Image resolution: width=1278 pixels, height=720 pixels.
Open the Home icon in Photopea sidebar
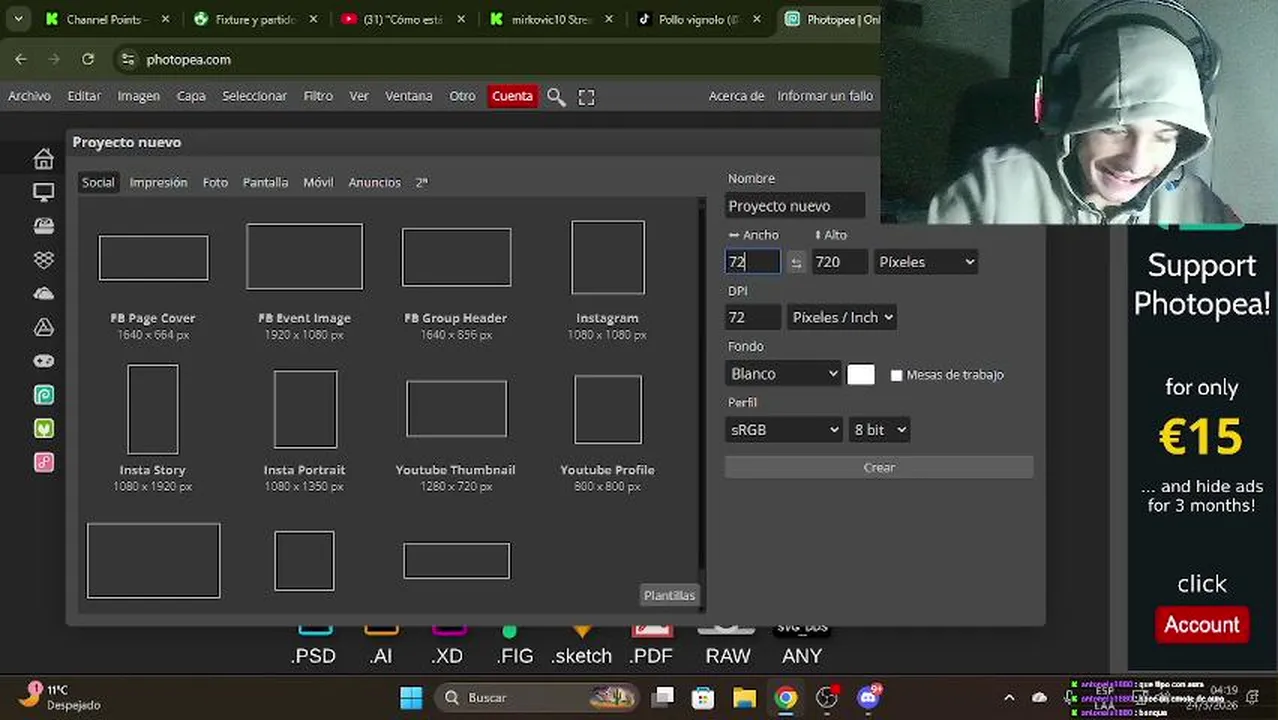pos(43,158)
